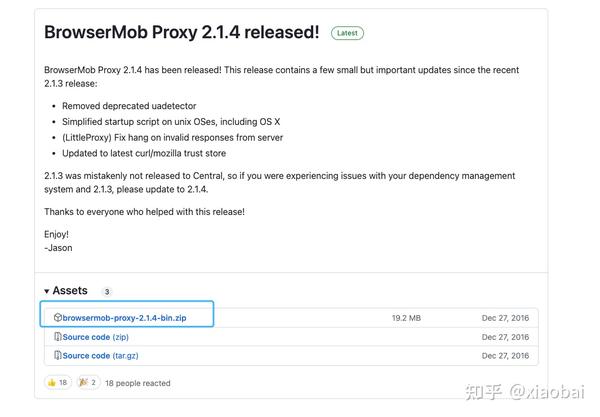The width and height of the screenshot is (600, 417).
Task: Click the 19.2 MB file size
Action: (x=406, y=318)
